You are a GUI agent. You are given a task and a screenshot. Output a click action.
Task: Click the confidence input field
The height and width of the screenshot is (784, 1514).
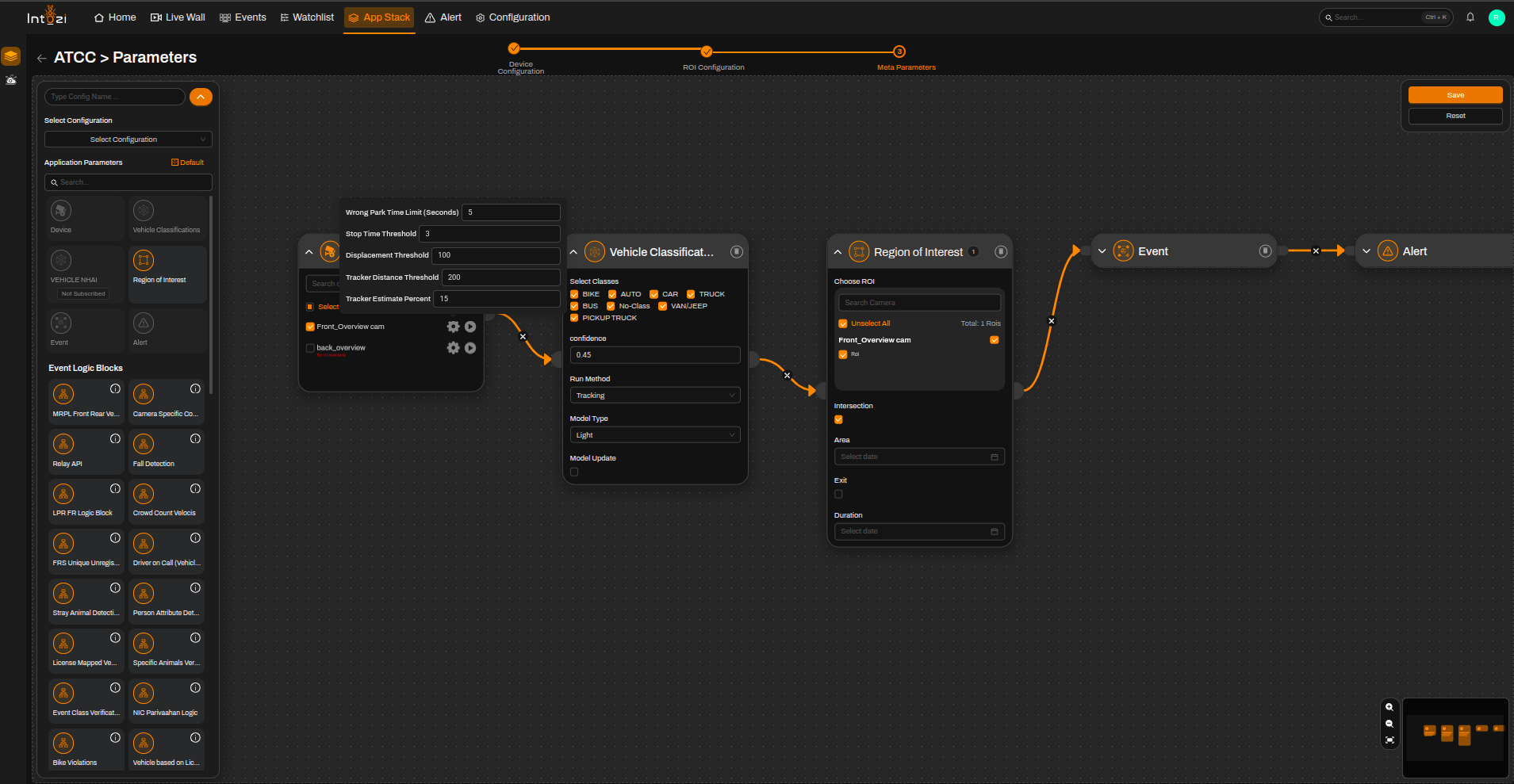tap(655, 355)
